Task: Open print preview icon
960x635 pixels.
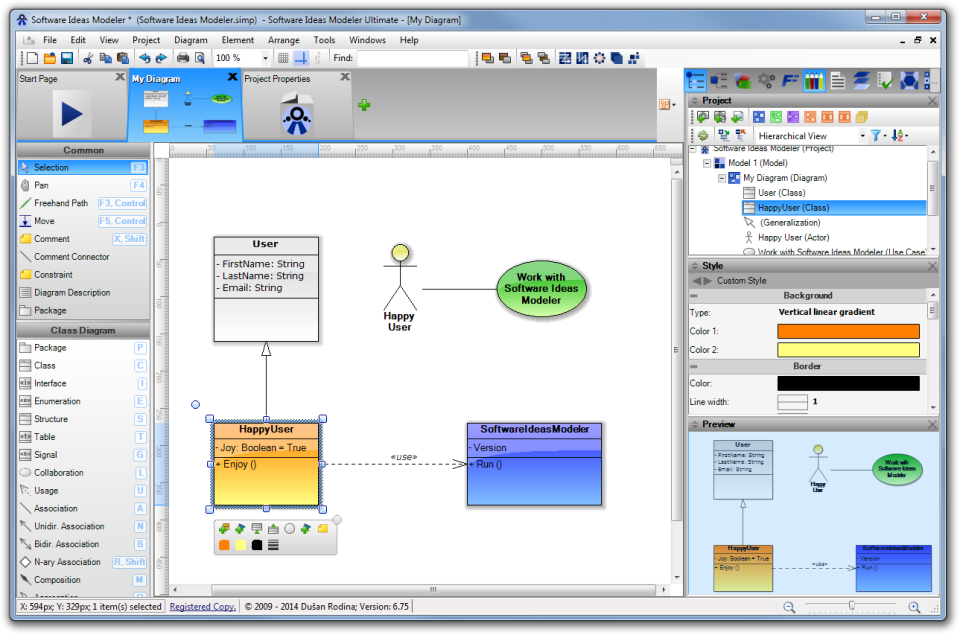Action: (200, 58)
